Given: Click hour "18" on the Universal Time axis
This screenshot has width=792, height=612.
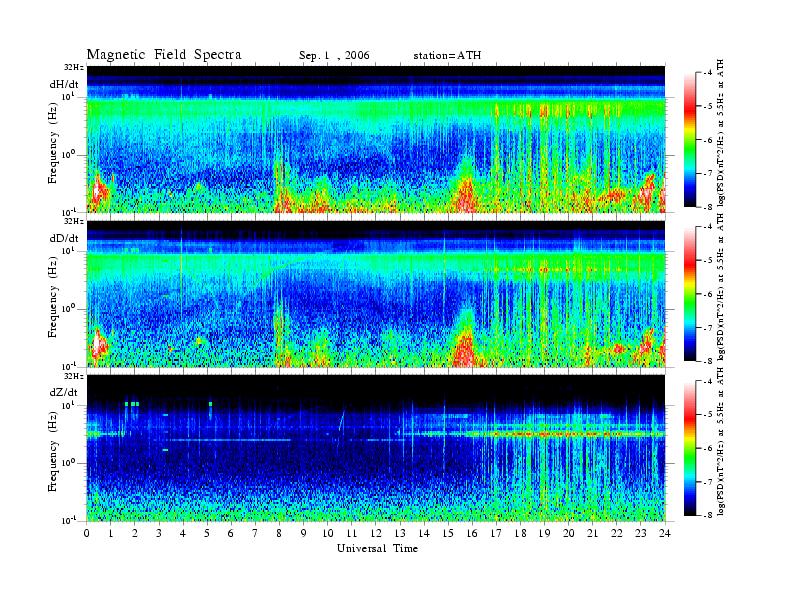Looking at the screenshot, I should click(x=520, y=533).
